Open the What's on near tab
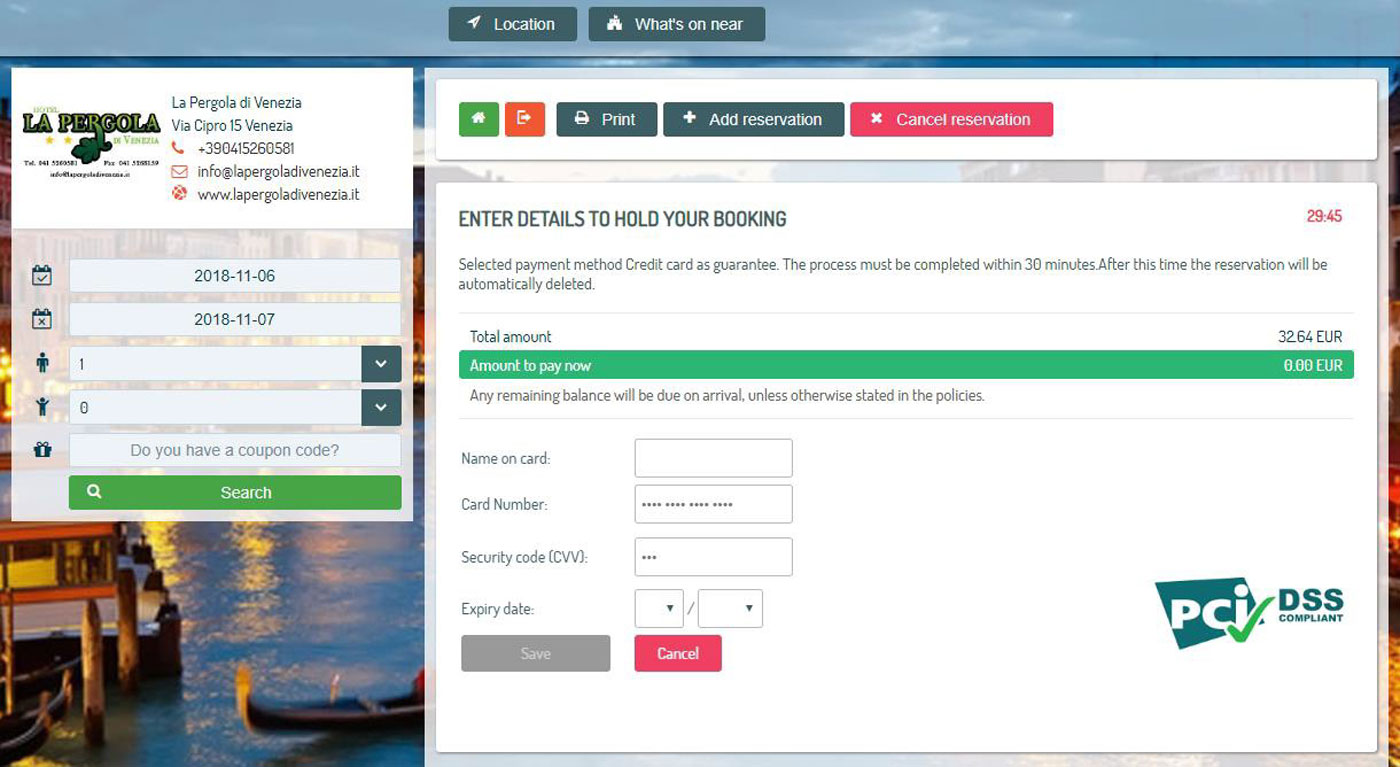This screenshot has width=1400, height=767. (677, 24)
